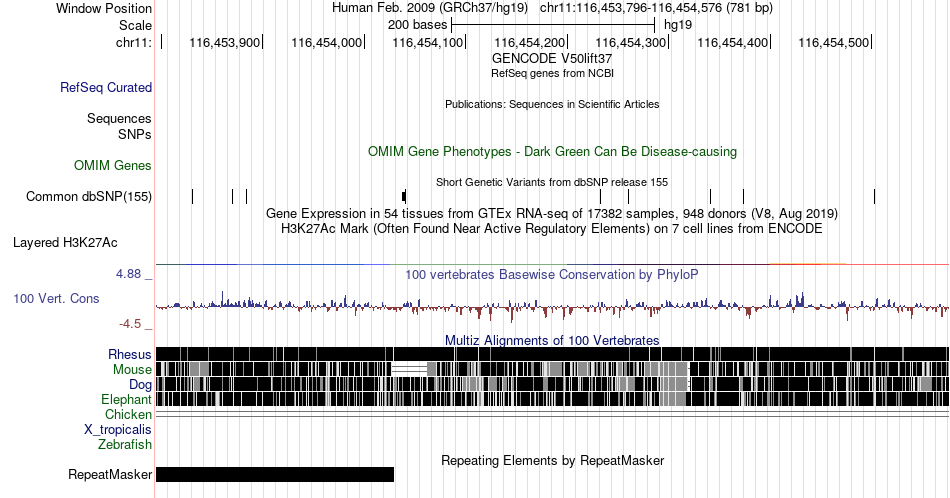Click the RepeatMasker track label

click(110, 474)
